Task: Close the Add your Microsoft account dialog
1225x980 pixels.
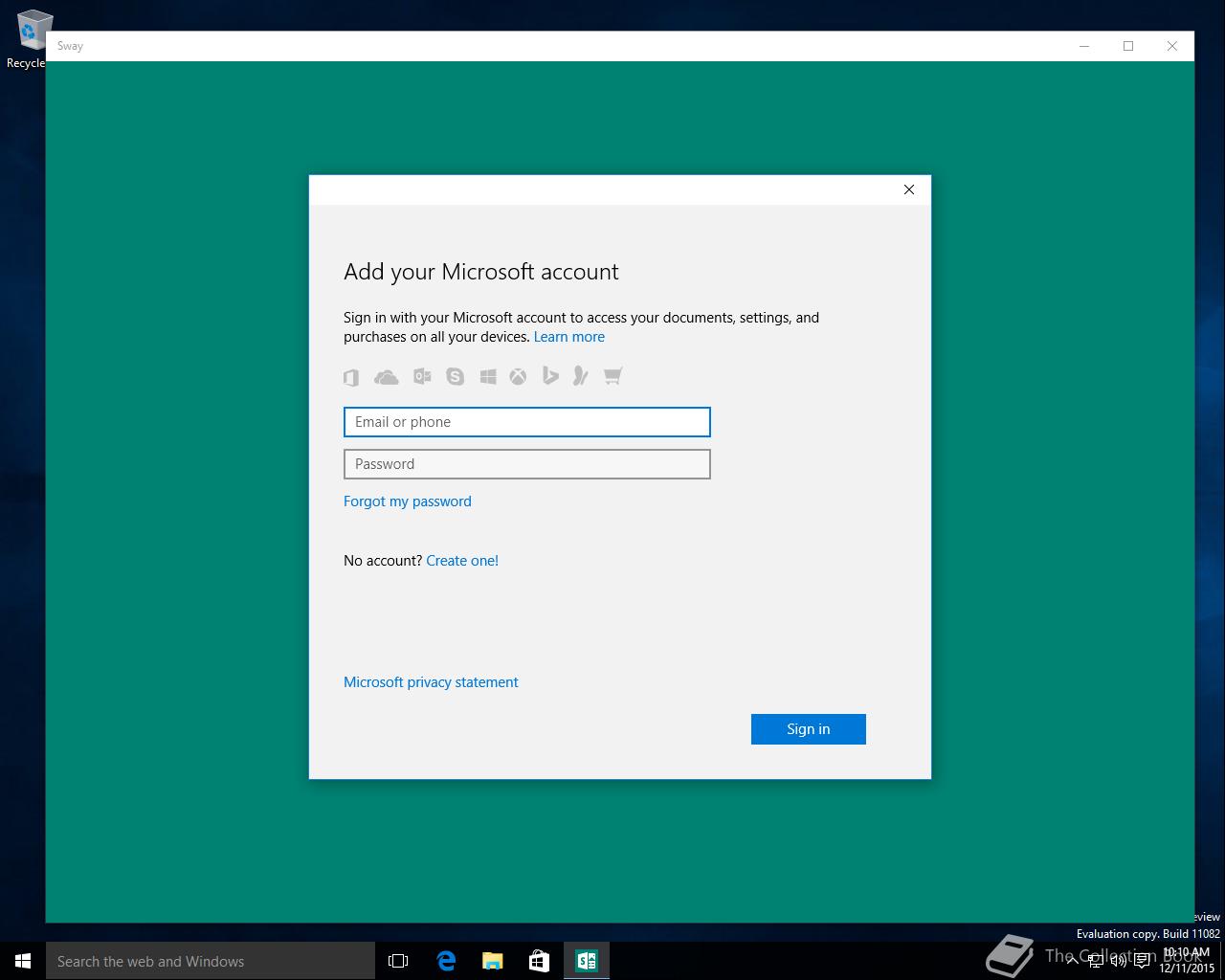Action: tap(909, 189)
